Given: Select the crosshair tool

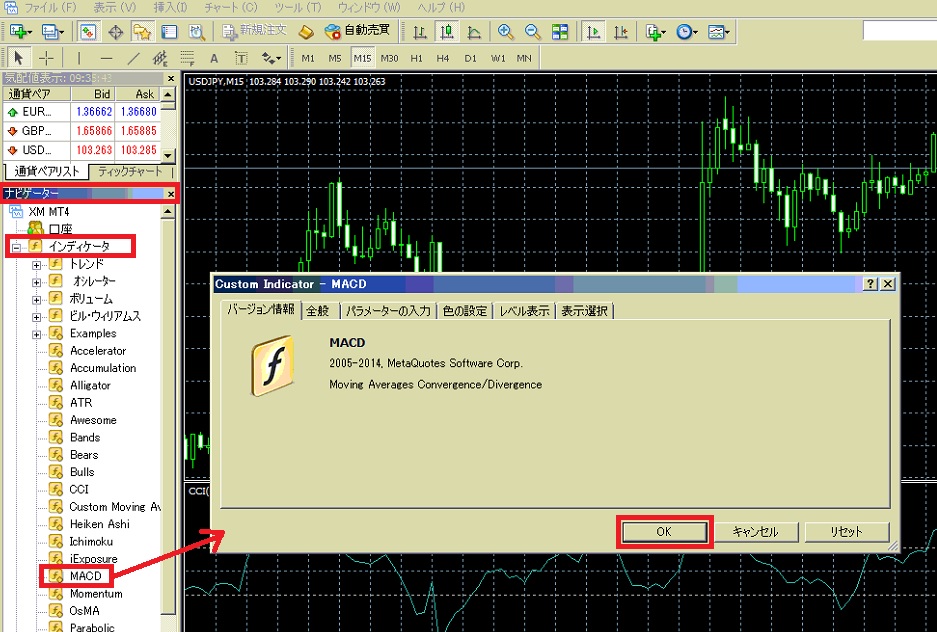Looking at the screenshot, I should pyautogui.click(x=46, y=58).
